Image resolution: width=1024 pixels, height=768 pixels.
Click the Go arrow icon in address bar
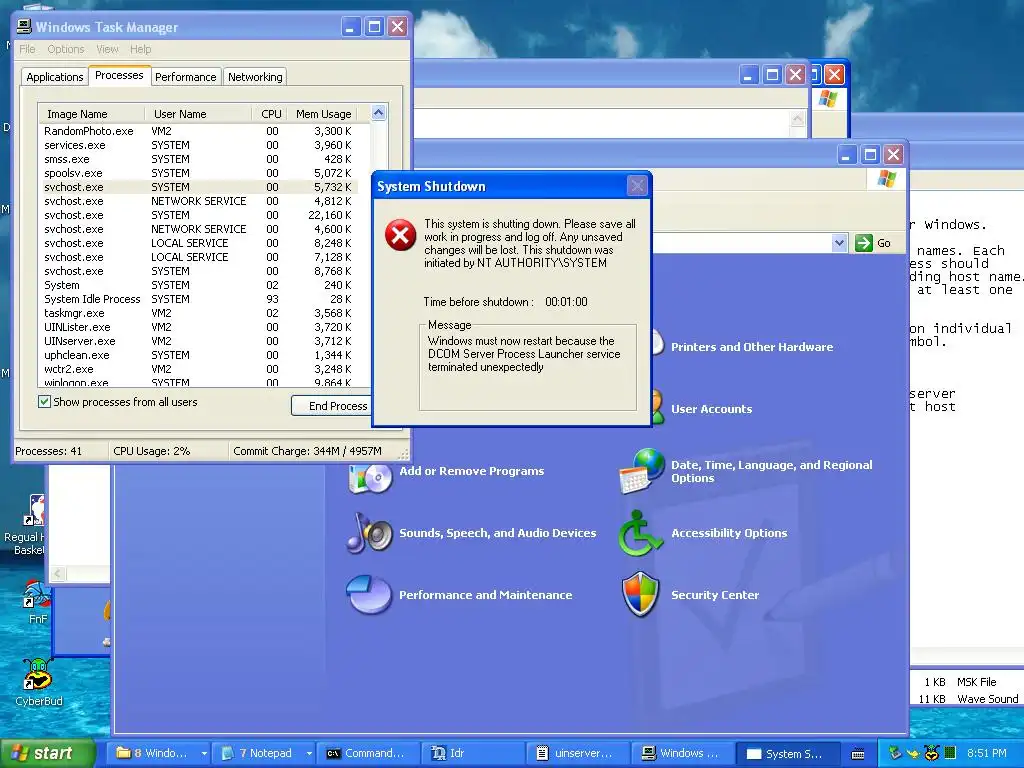click(x=863, y=243)
